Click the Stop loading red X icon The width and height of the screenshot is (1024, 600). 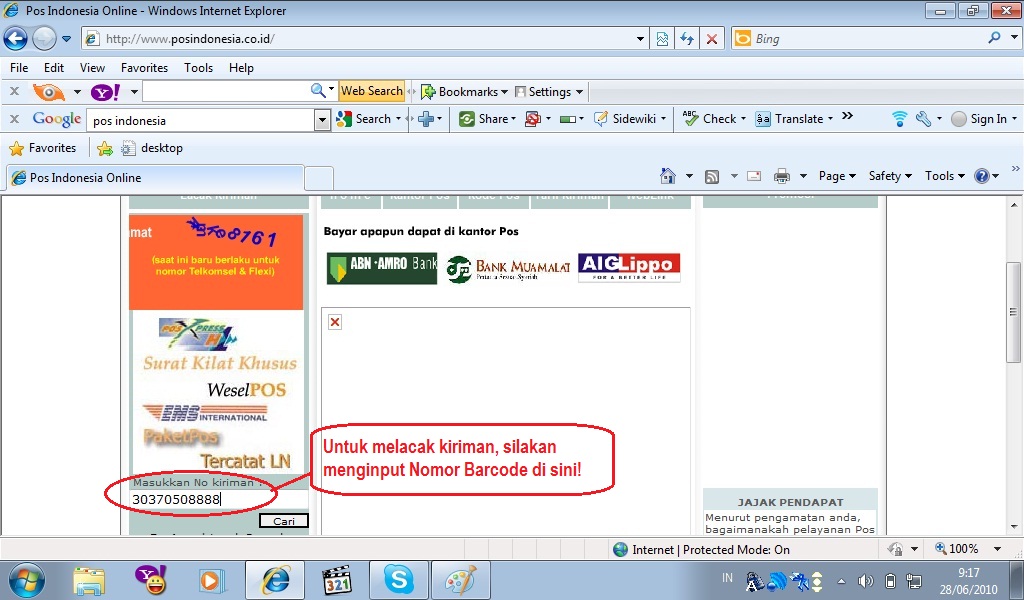pos(712,39)
